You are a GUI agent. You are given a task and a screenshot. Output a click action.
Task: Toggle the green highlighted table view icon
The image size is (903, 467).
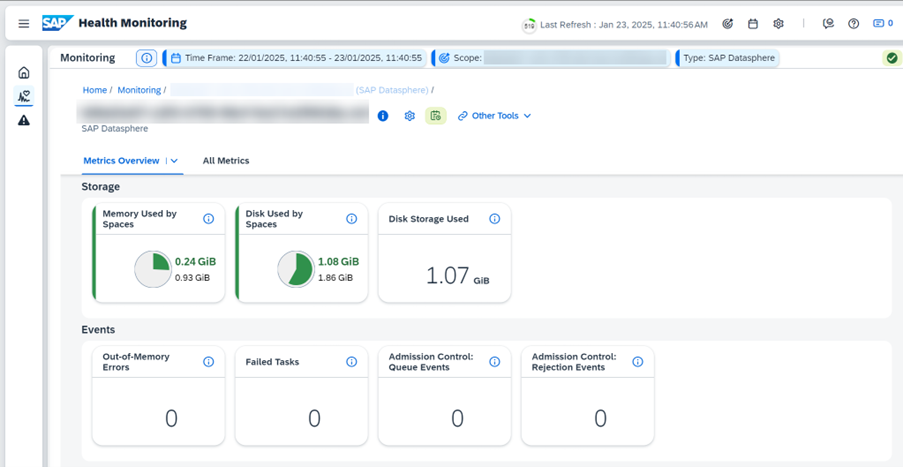point(435,116)
